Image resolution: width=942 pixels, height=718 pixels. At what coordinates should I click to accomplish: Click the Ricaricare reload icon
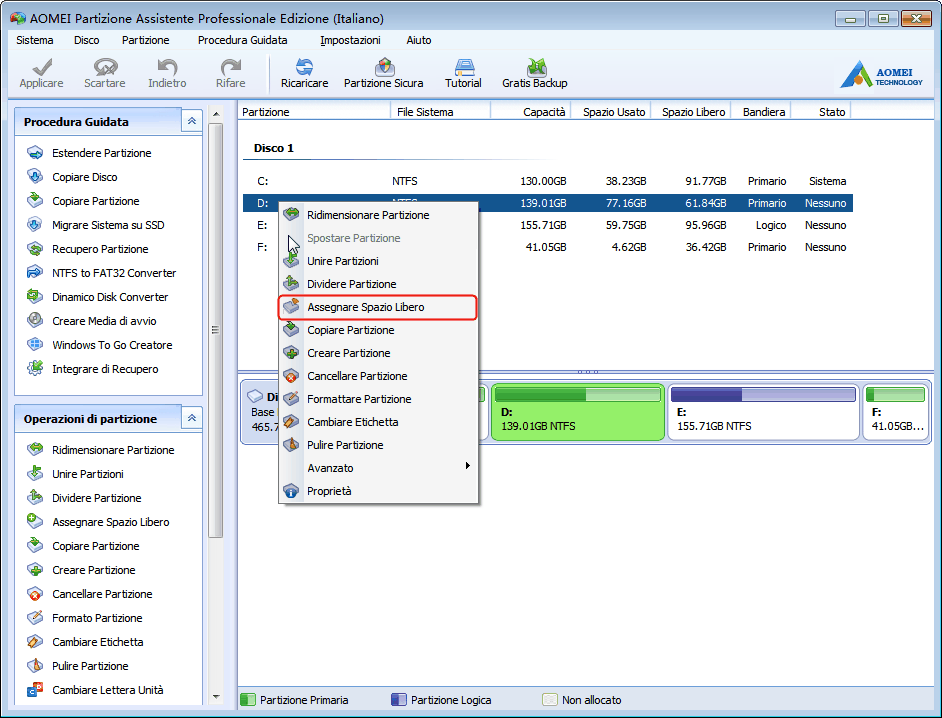(305, 67)
